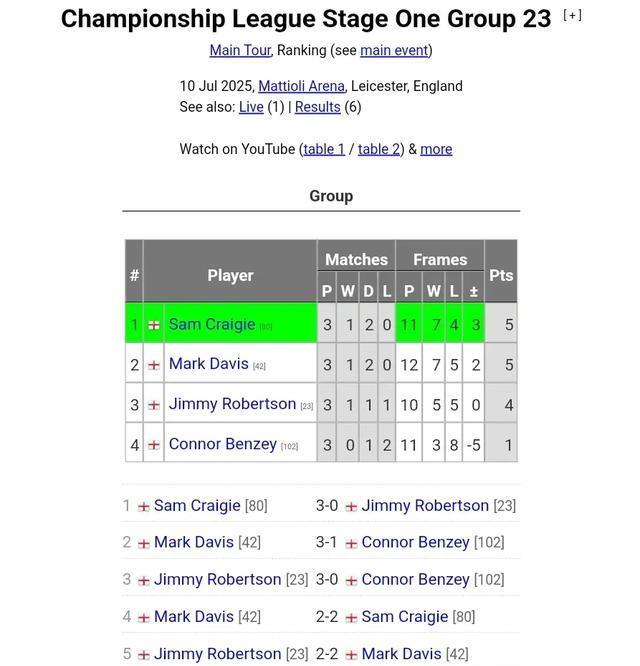The image size is (640, 666).
Task: Expand the [+] toggle beside the page title
Action: point(572,15)
